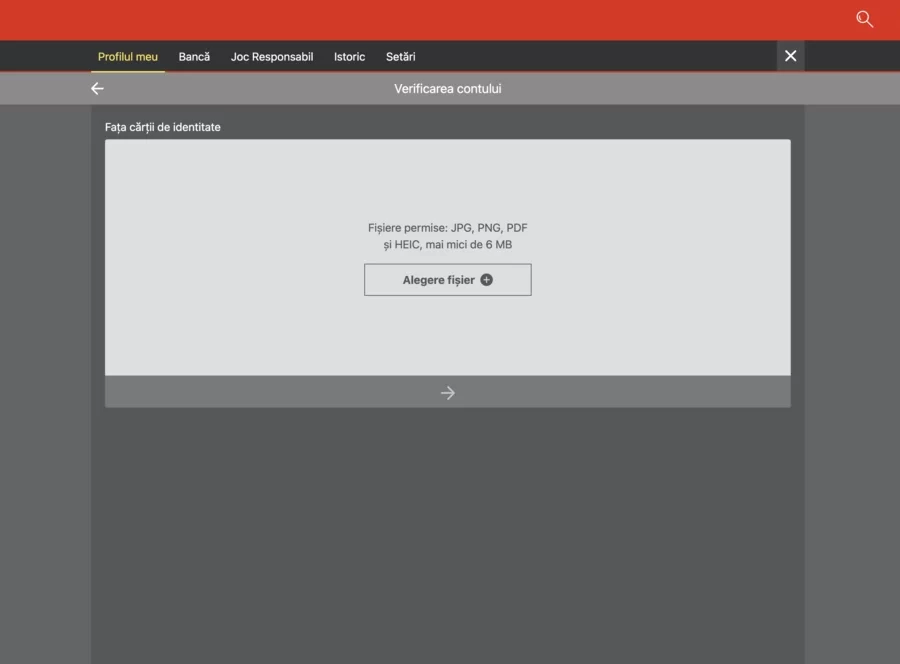This screenshot has width=900, height=664.
Task: Click the dark empty panel below the upload card
Action: click(x=448, y=535)
